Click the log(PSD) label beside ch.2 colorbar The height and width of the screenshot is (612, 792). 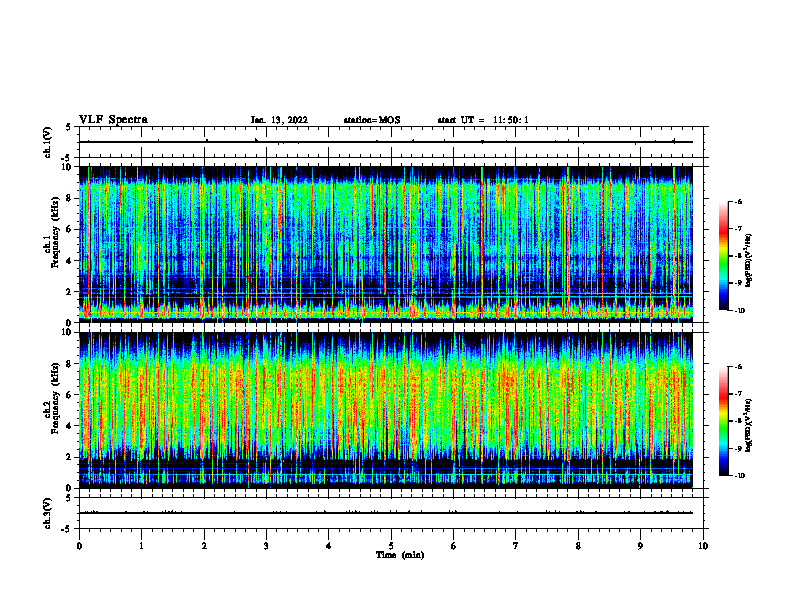coord(749,426)
